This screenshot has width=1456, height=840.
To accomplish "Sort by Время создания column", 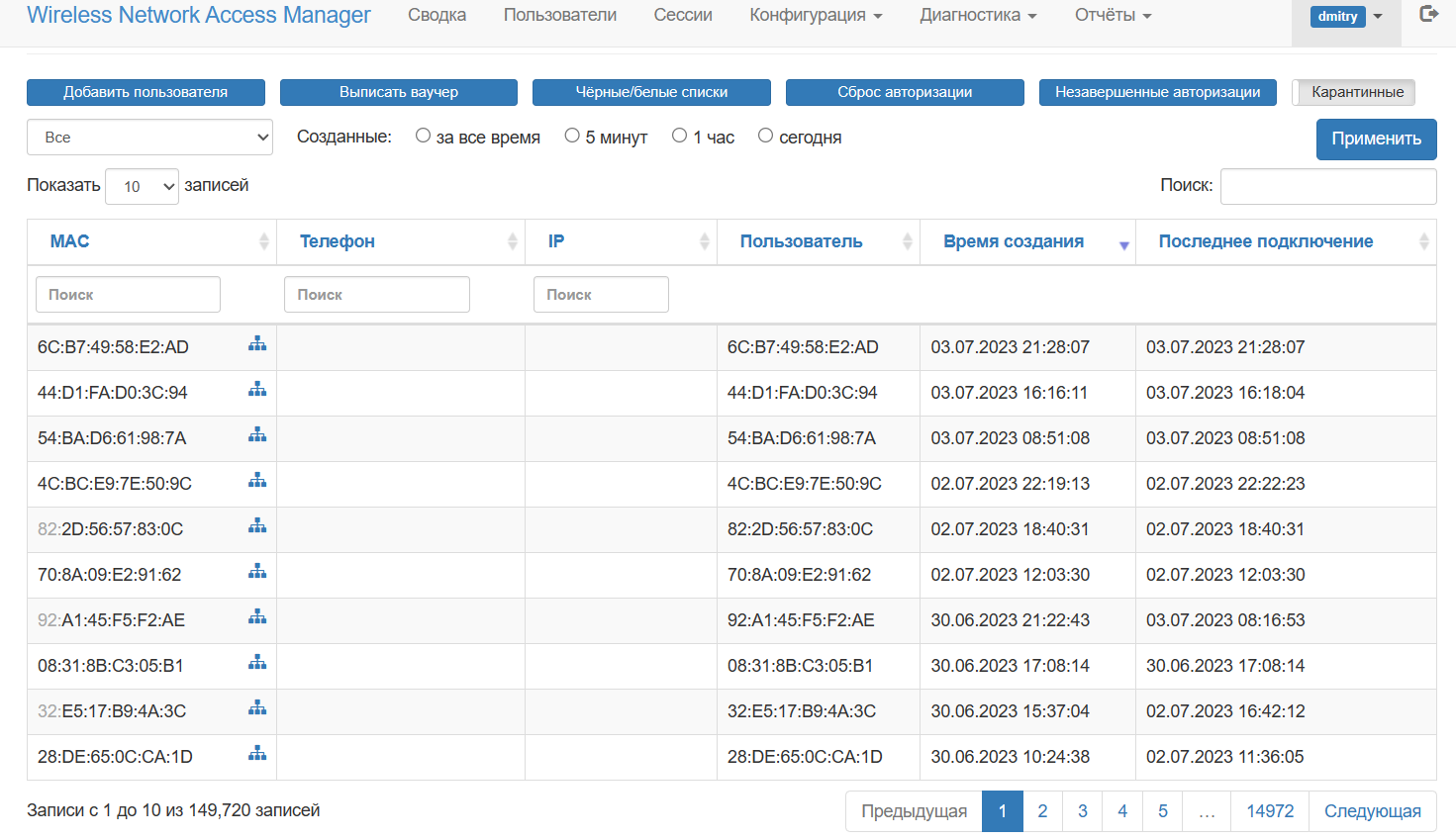I will pos(1027,241).
